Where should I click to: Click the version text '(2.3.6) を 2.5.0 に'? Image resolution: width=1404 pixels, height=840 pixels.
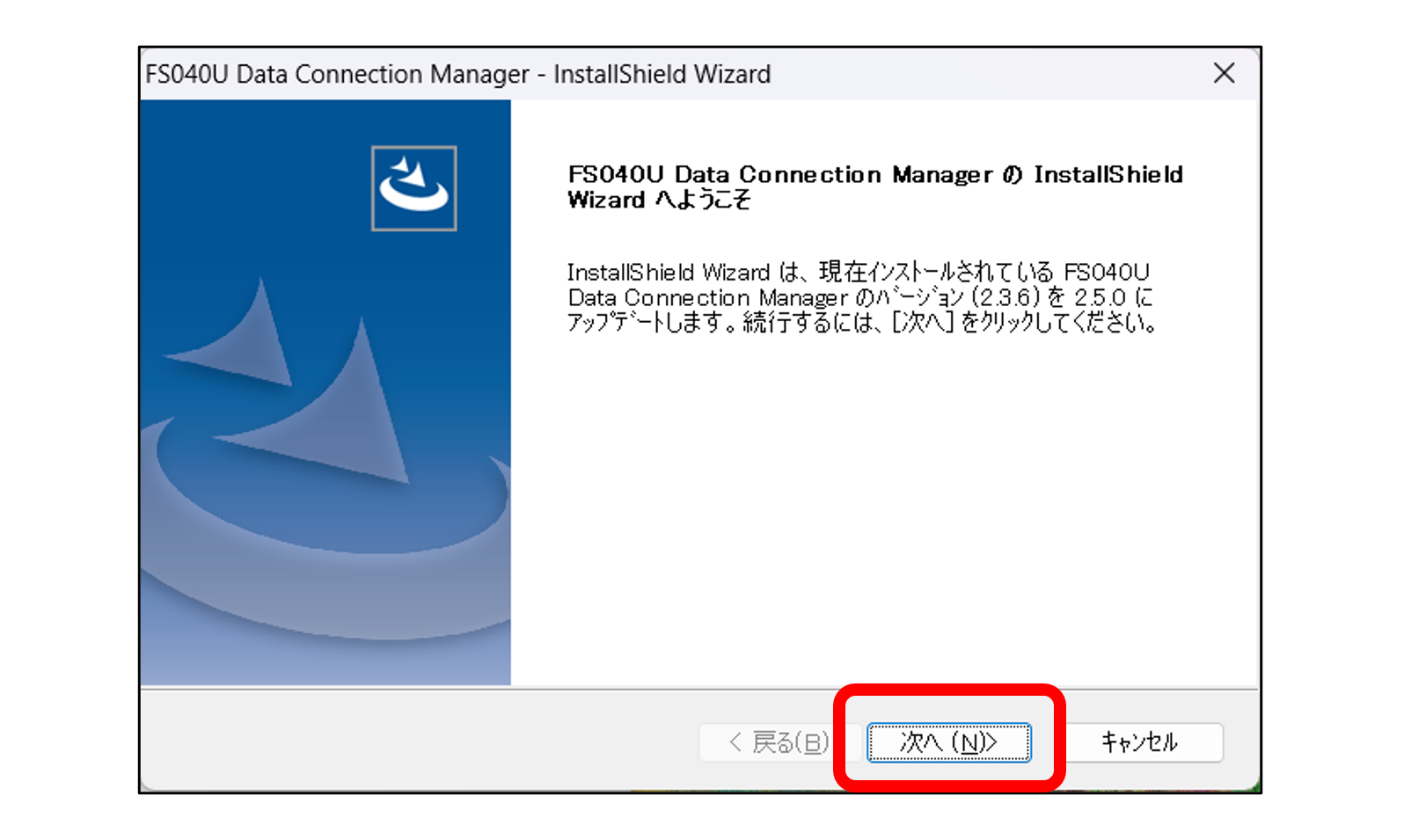click(1062, 297)
